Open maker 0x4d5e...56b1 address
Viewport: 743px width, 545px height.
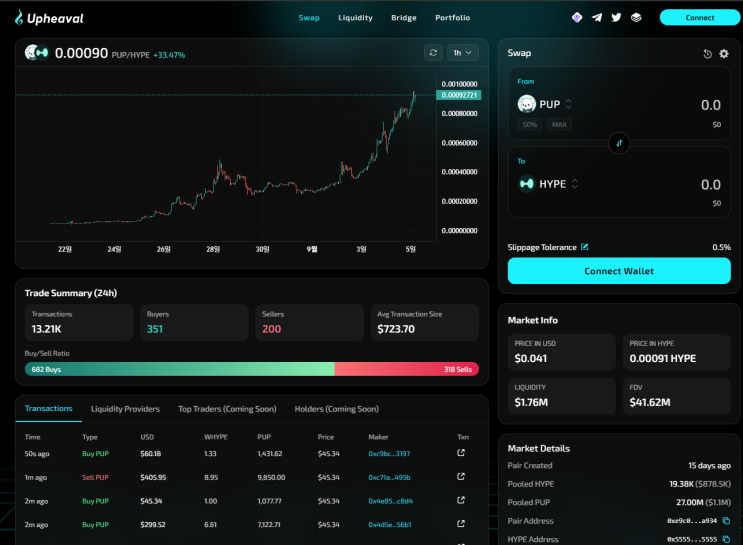390,525
